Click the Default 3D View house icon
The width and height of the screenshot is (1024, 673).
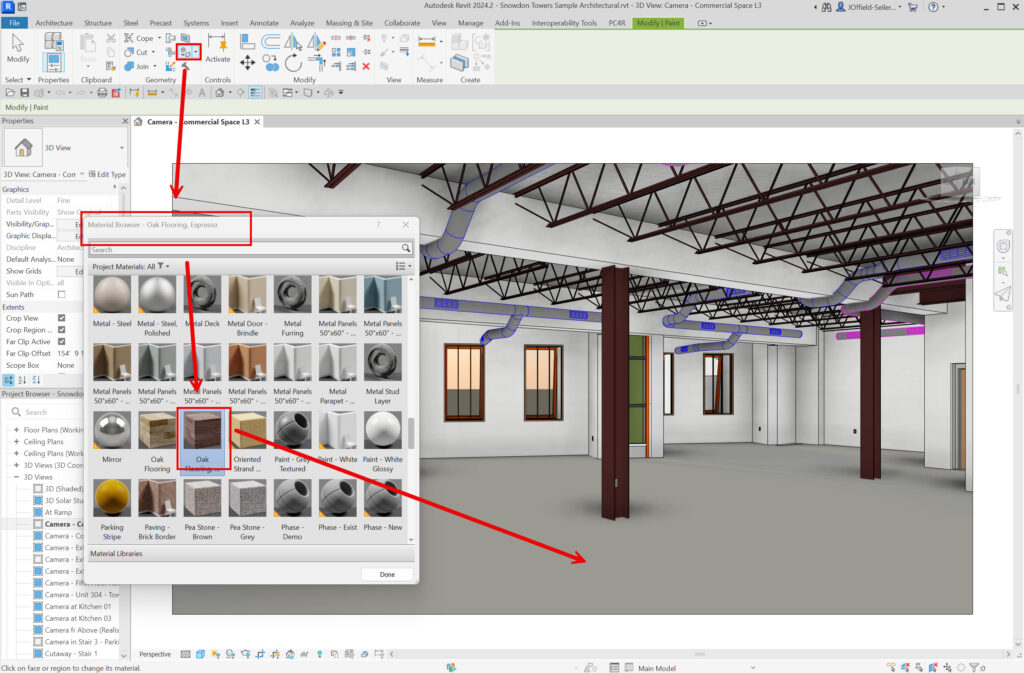[220, 93]
